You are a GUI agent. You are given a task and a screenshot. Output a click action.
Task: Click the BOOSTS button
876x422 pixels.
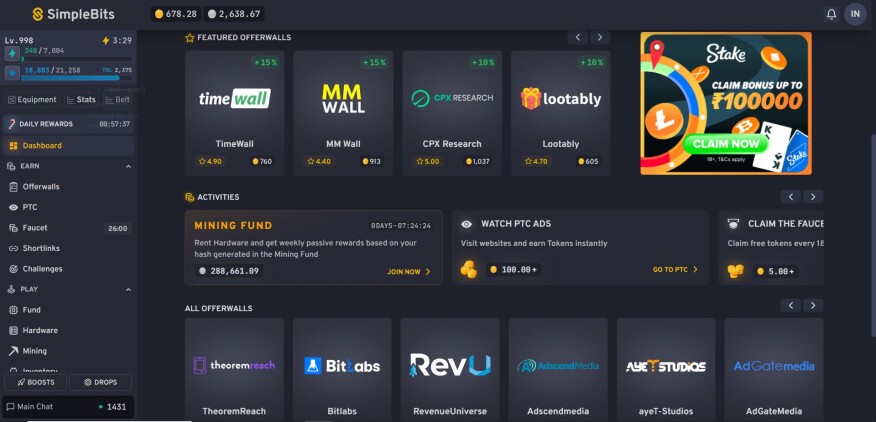(x=35, y=382)
